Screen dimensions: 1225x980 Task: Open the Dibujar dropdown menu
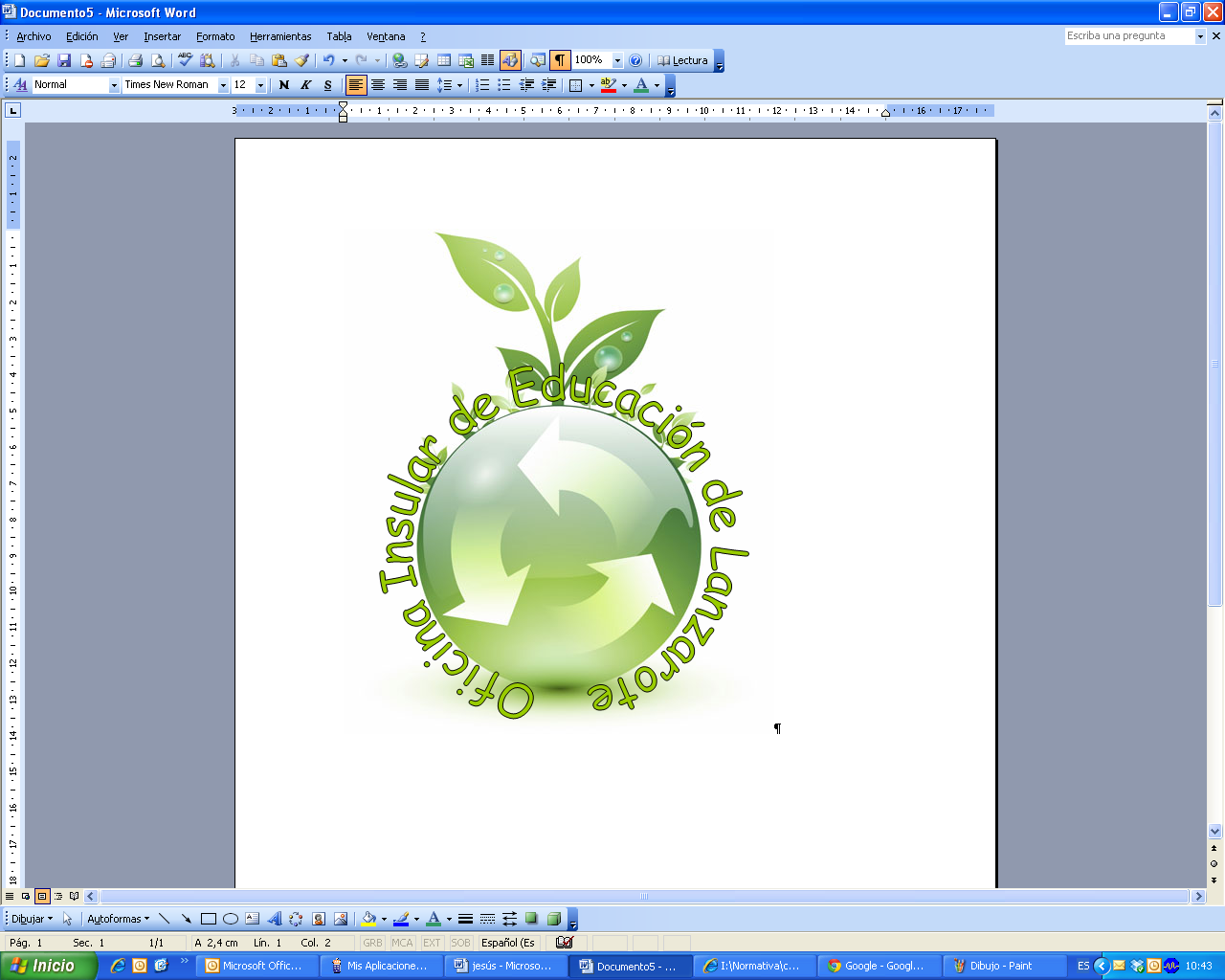coord(32,919)
